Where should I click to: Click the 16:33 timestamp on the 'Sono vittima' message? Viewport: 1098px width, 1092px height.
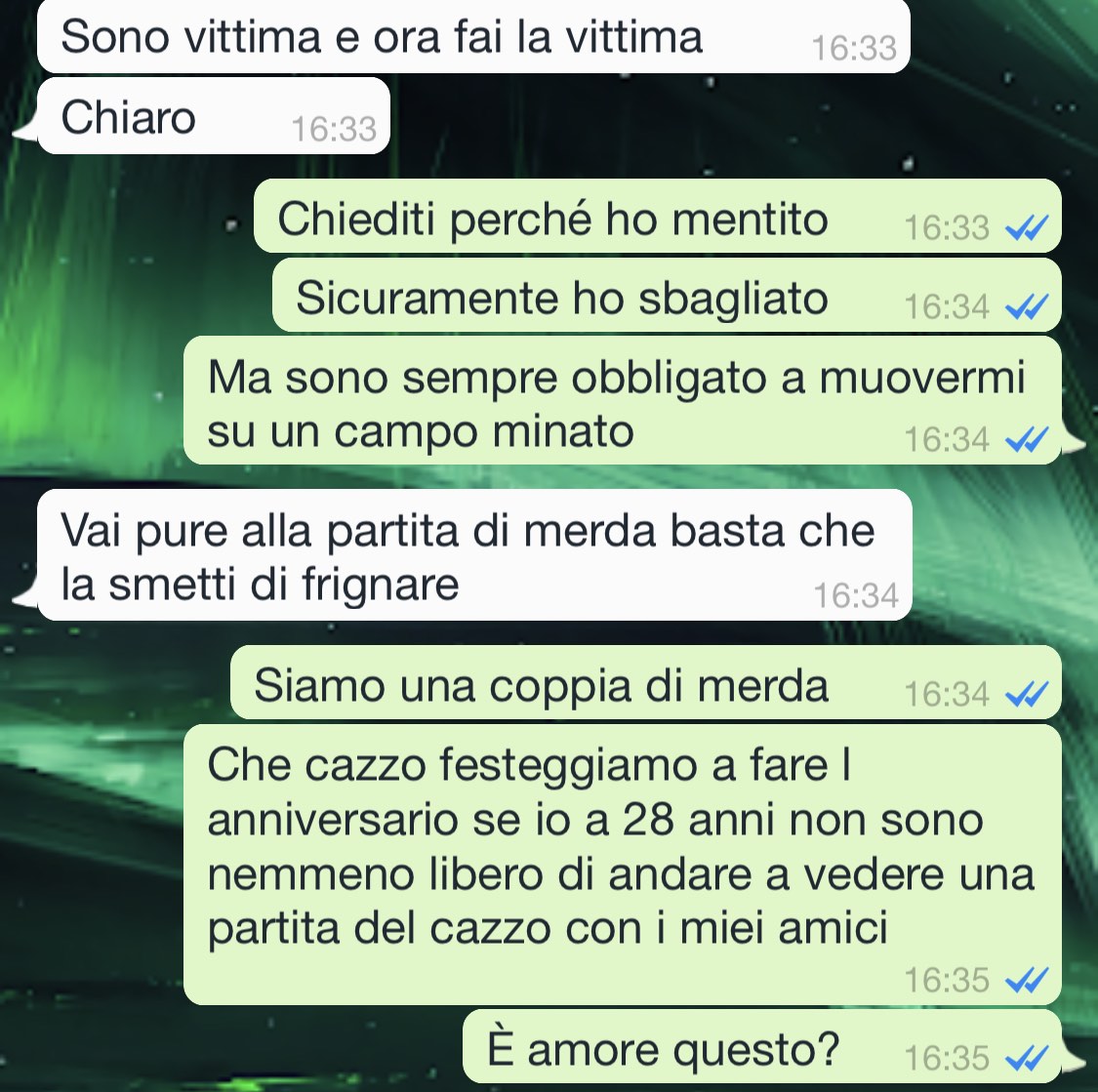coord(854,48)
